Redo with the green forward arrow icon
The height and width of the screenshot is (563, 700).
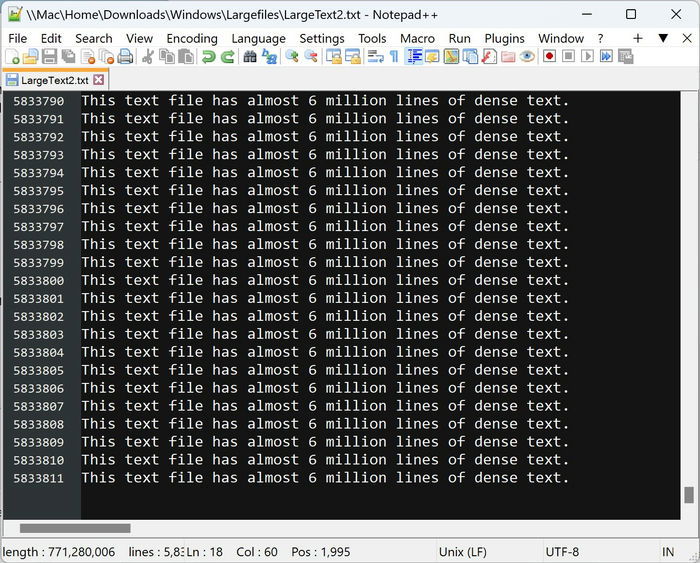click(228, 57)
